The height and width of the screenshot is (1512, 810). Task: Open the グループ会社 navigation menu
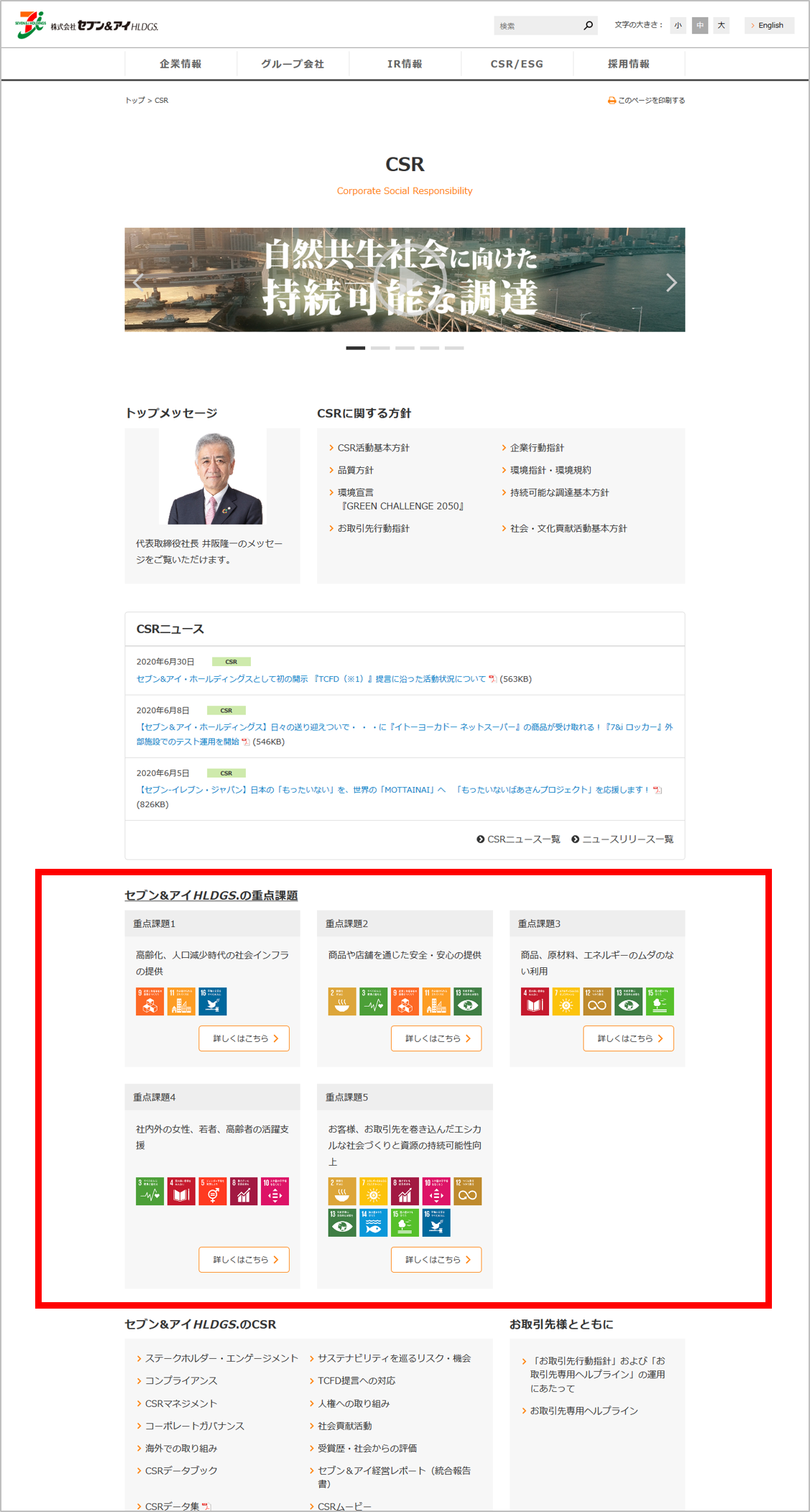pos(293,64)
